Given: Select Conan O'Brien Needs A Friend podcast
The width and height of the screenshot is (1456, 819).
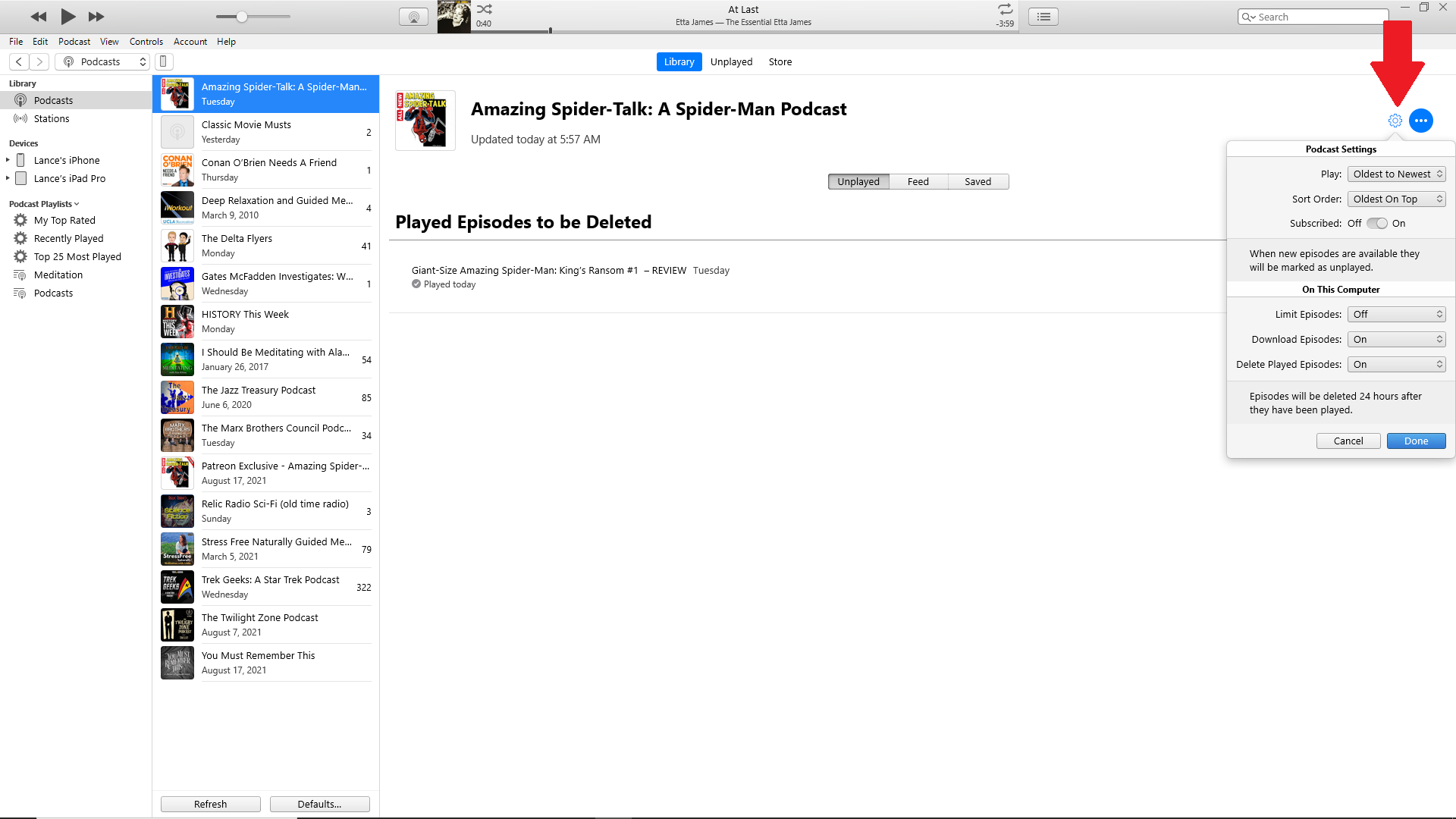Looking at the screenshot, I should pyautogui.click(x=265, y=170).
